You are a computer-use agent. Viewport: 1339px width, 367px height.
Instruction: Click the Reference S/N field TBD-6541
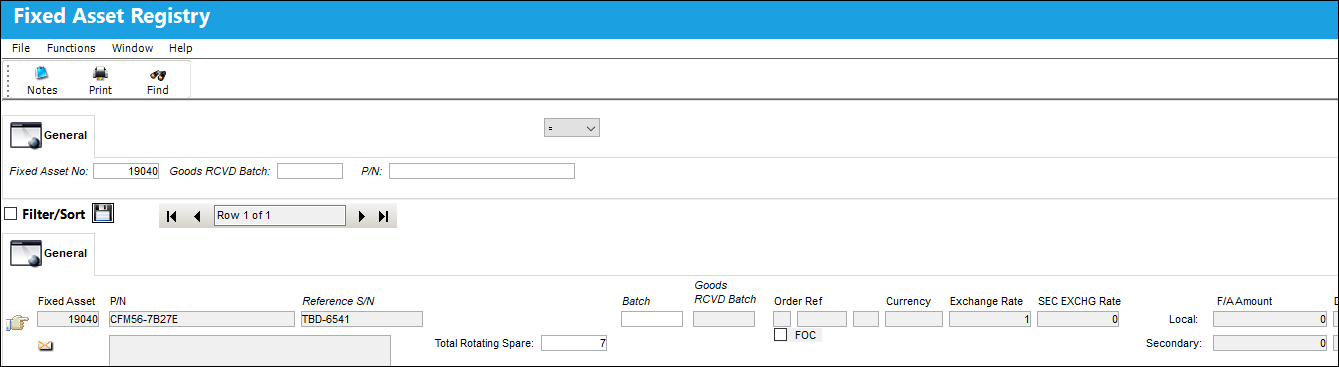(361, 320)
